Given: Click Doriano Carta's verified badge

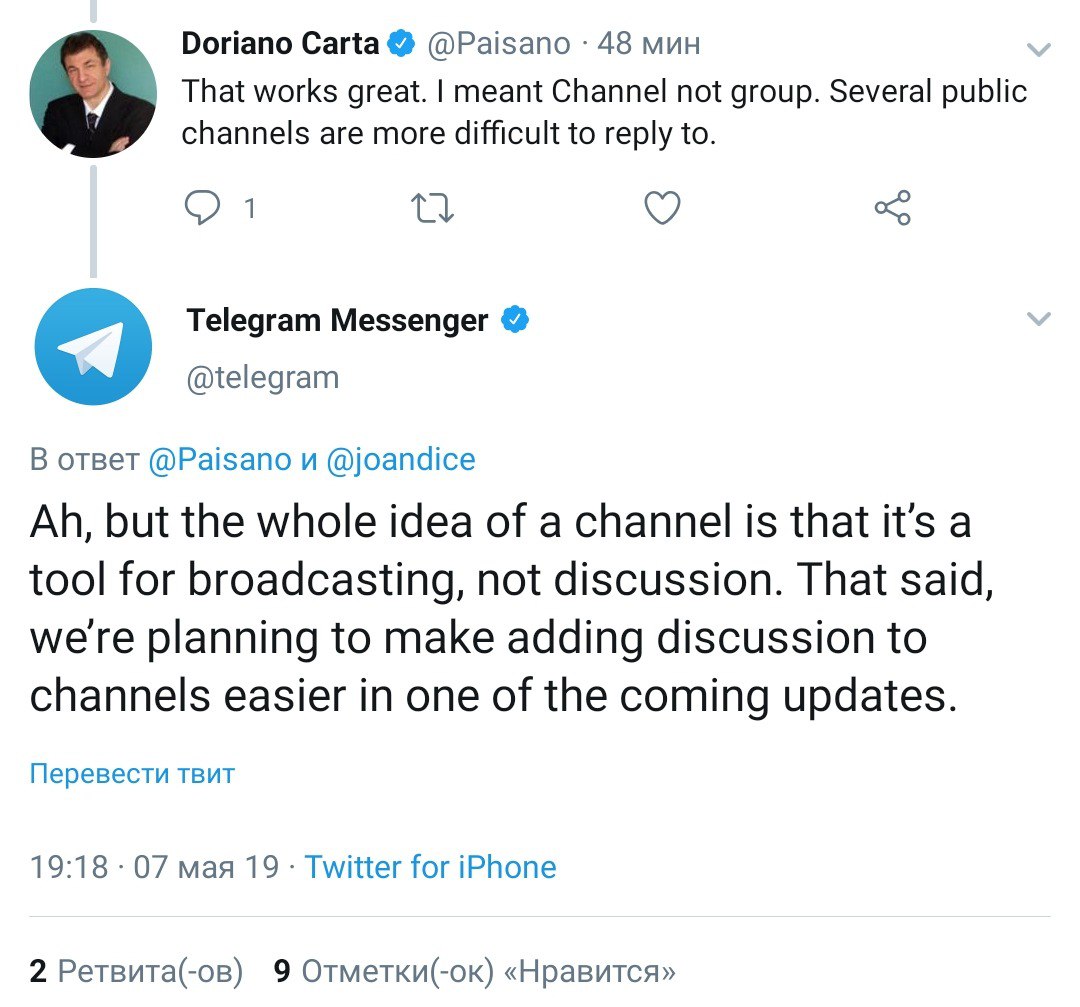Looking at the screenshot, I should pyautogui.click(x=402, y=44).
